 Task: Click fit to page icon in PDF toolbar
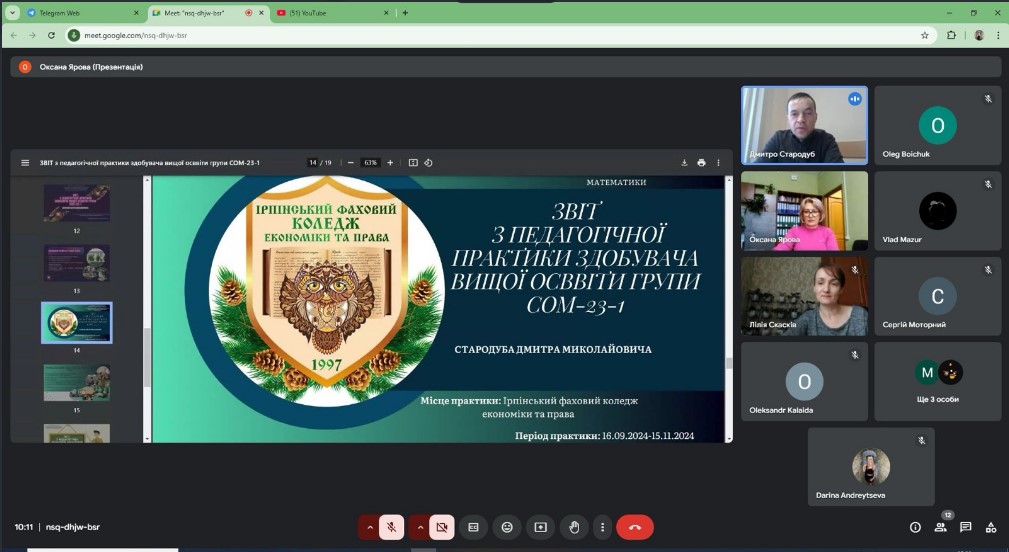[413, 163]
